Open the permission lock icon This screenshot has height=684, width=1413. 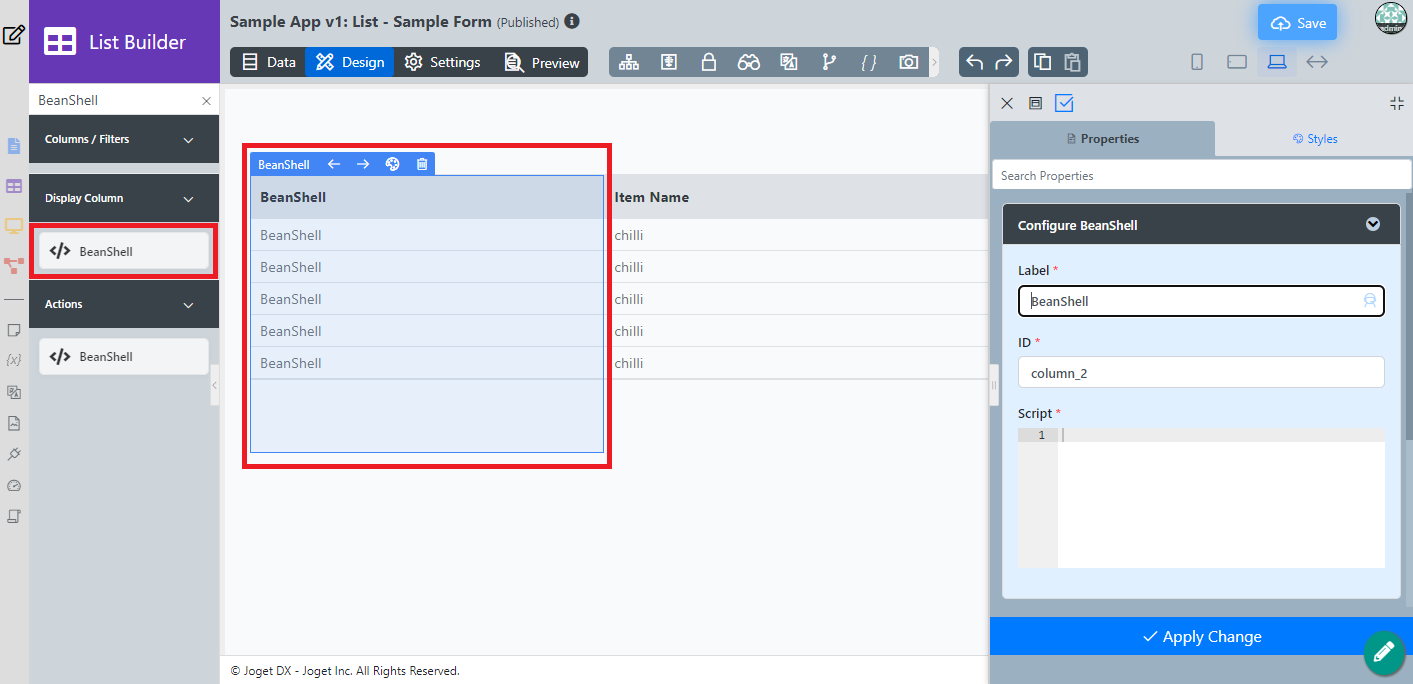[709, 62]
